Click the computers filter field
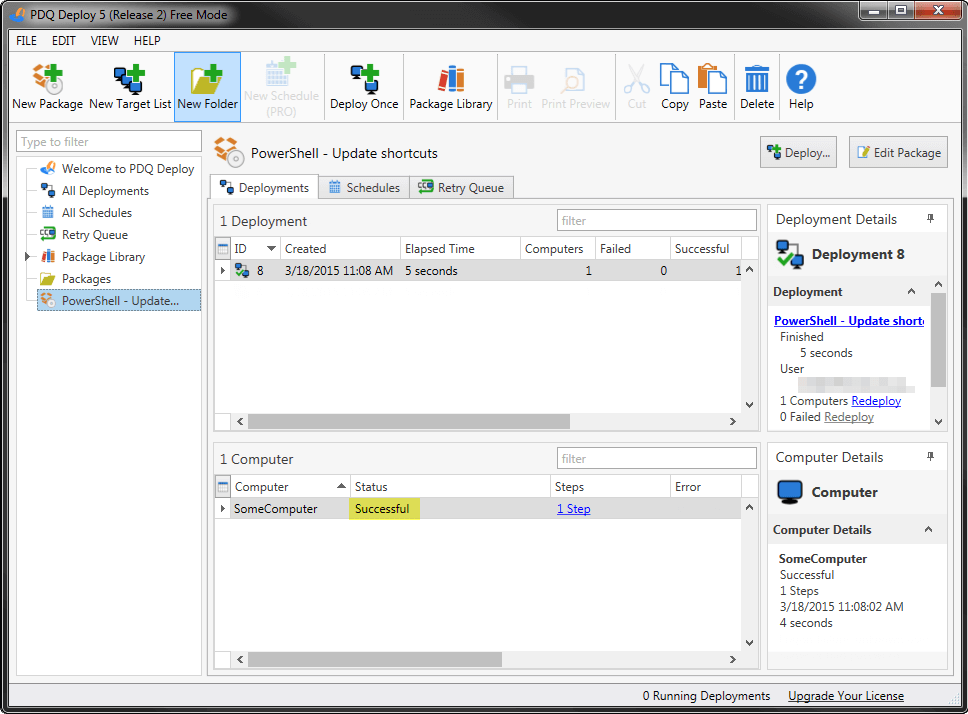 click(656, 458)
